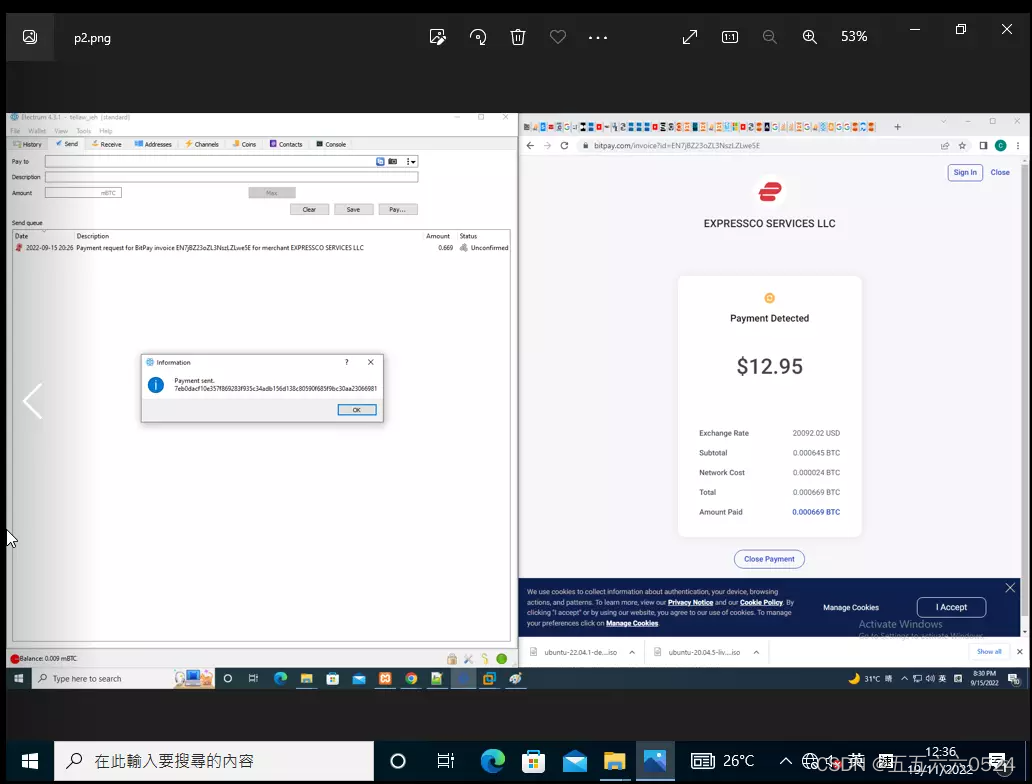Open Microsoft Store from the taskbar

coord(533,761)
